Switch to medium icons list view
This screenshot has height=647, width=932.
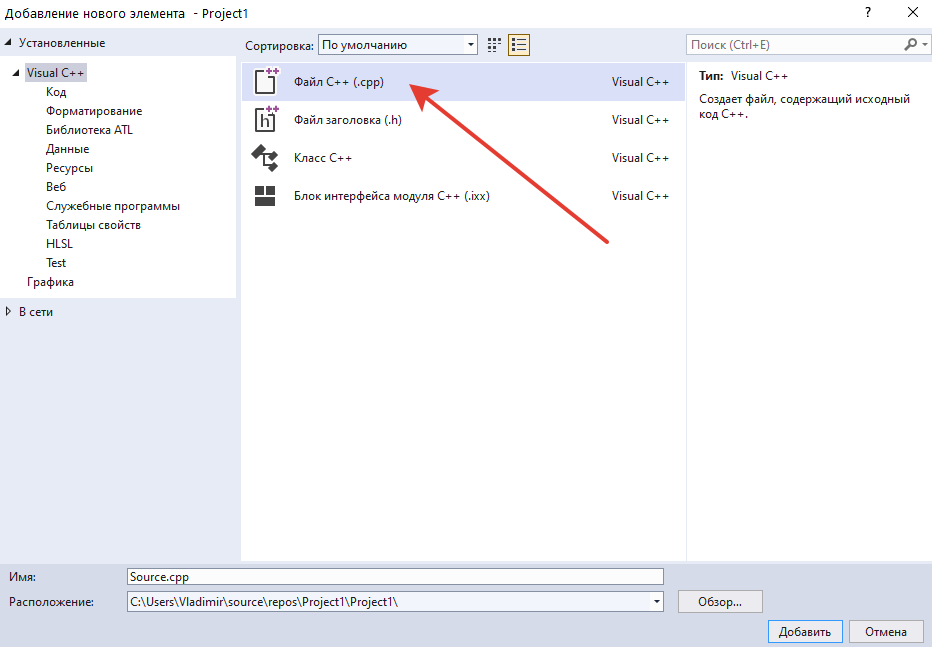(x=519, y=45)
